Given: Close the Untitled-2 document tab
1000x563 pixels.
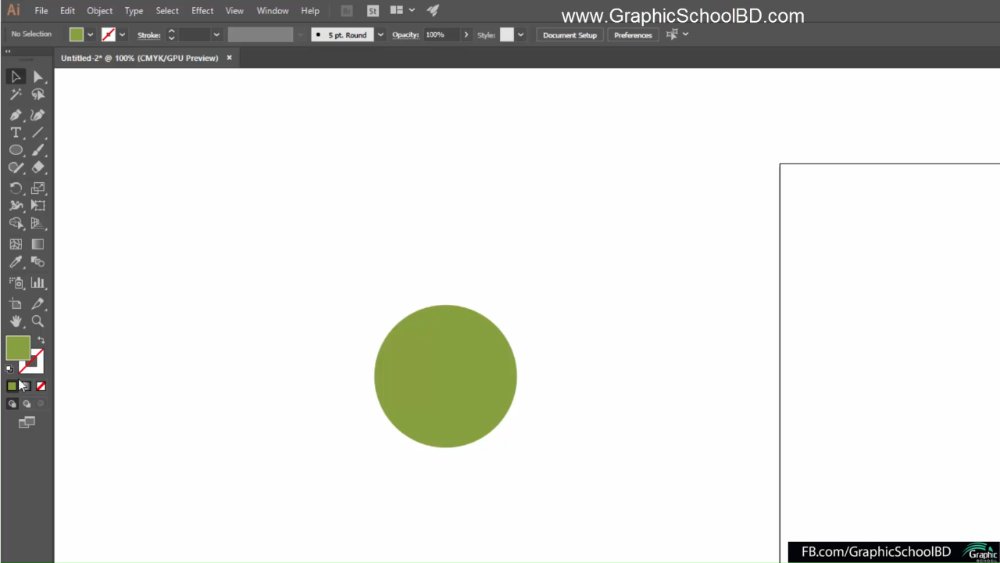Looking at the screenshot, I should pos(229,58).
